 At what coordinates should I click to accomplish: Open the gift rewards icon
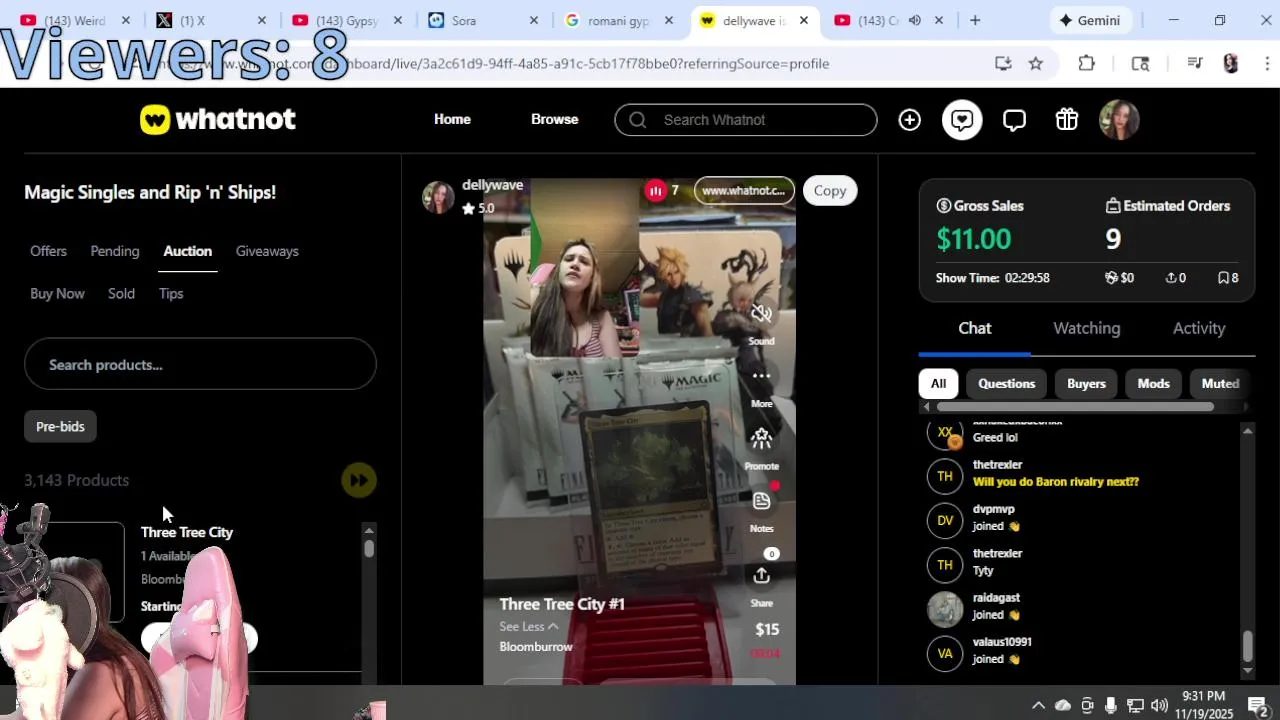coord(1067,120)
